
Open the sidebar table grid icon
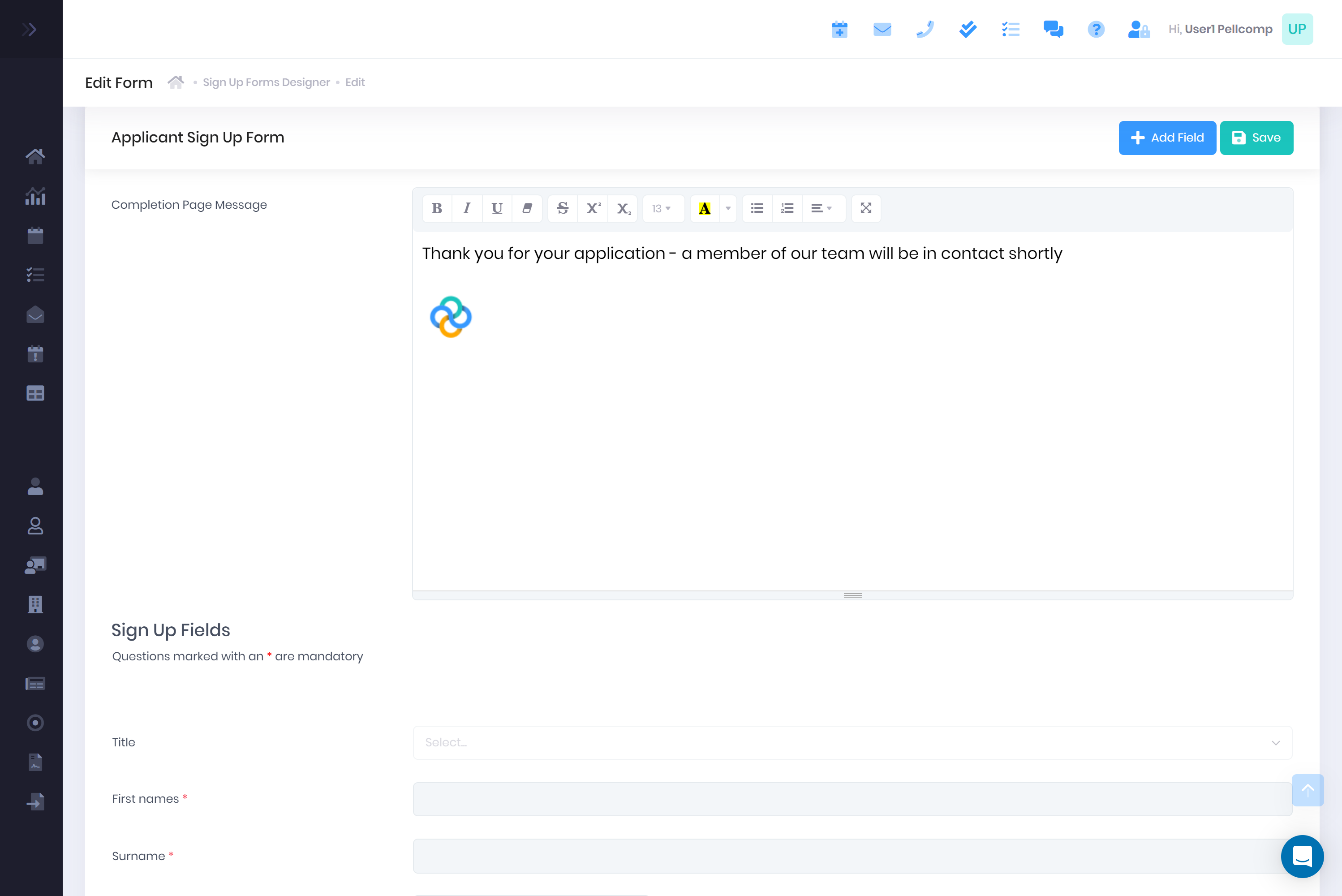35,393
